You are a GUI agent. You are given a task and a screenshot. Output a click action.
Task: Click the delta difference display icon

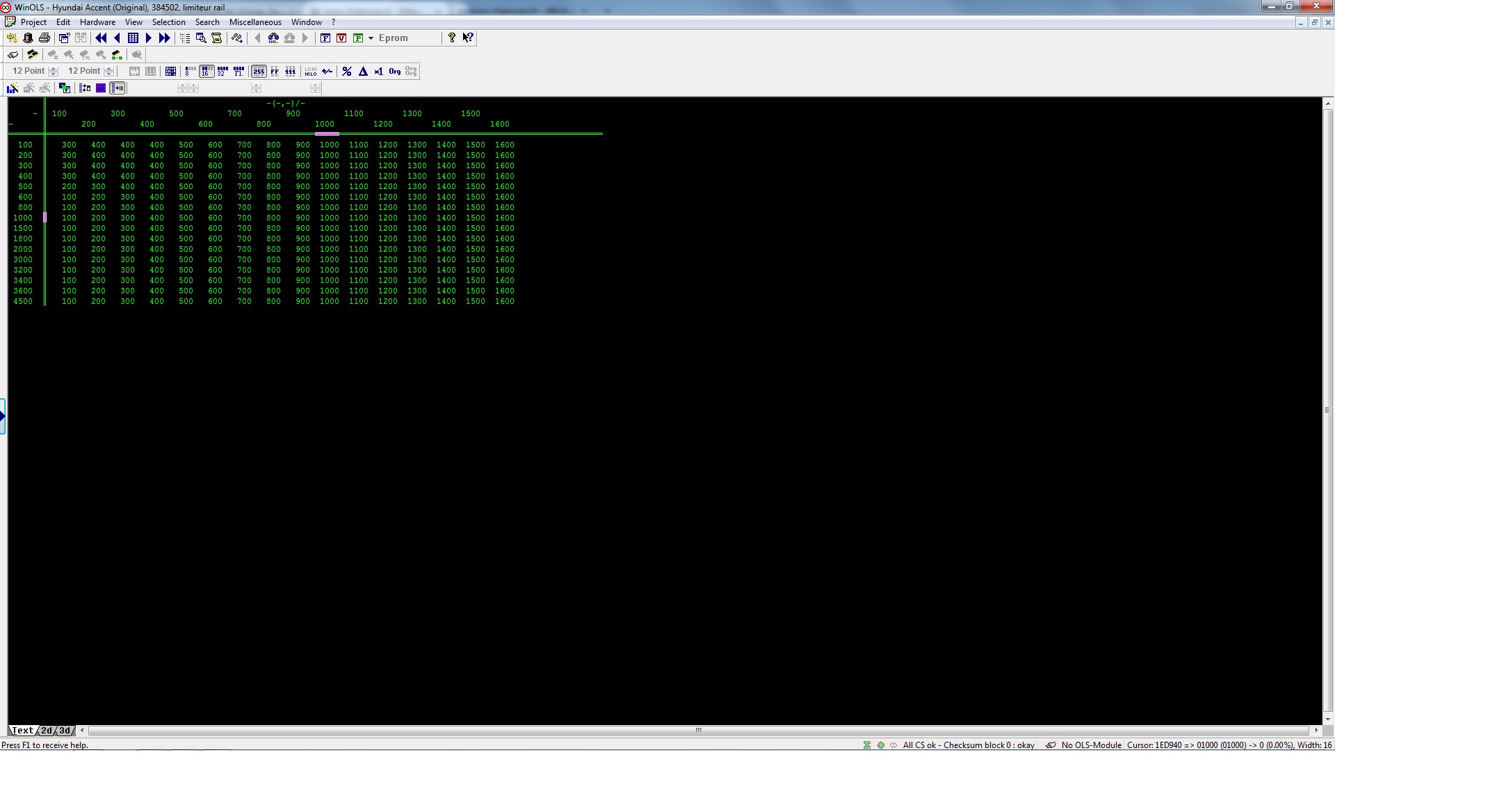[x=363, y=72]
